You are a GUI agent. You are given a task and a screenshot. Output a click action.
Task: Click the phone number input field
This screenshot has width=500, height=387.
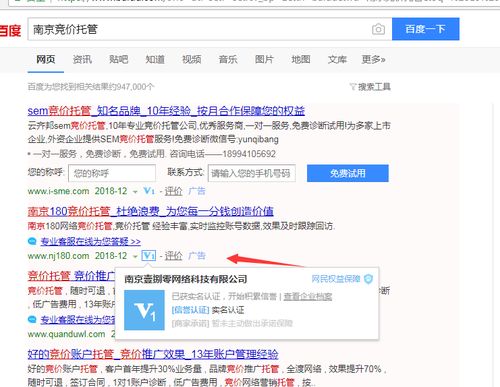pyautogui.click(x=252, y=173)
